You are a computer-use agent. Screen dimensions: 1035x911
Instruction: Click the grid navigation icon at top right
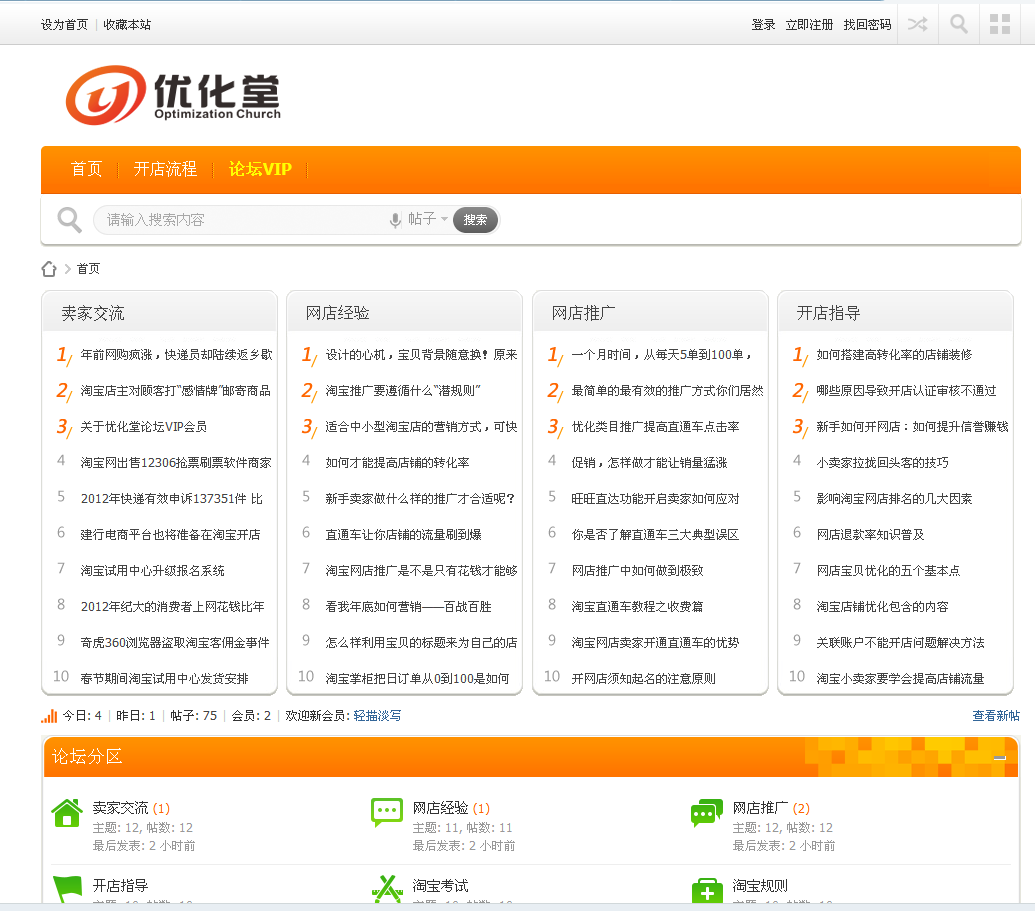[999, 23]
